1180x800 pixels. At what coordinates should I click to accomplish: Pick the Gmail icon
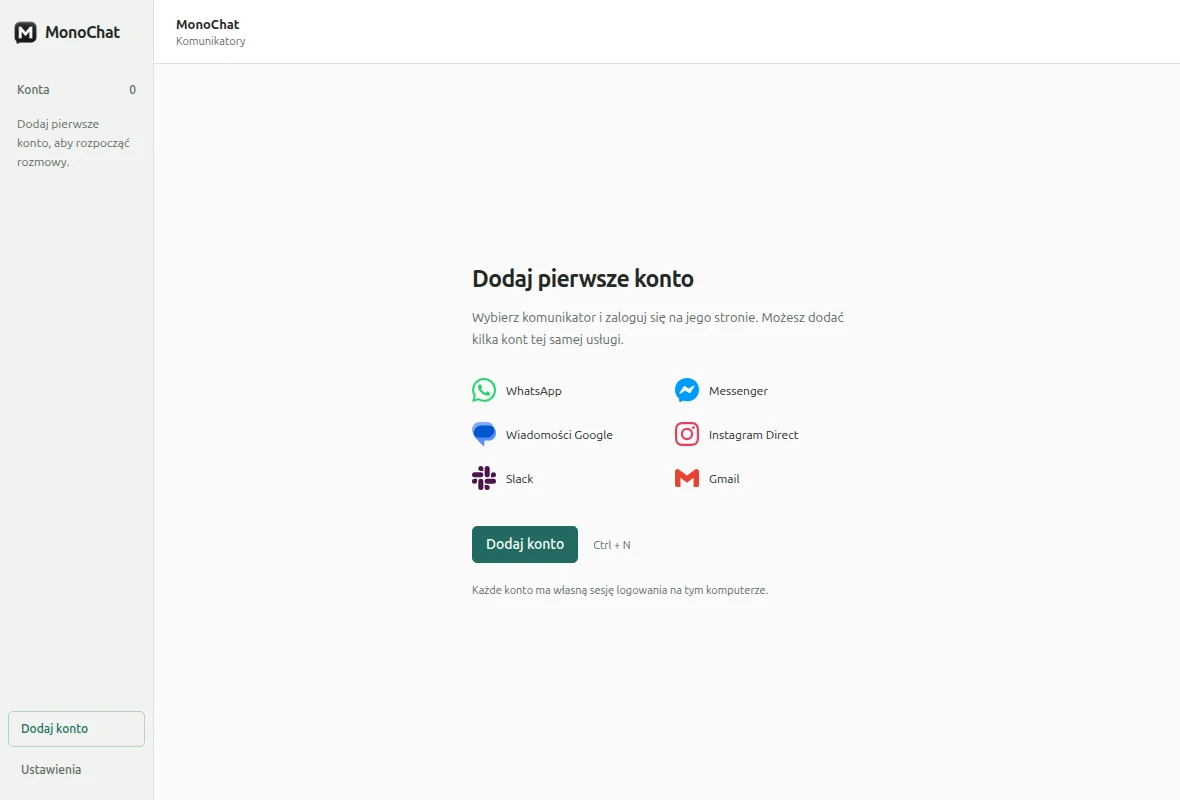coord(686,478)
